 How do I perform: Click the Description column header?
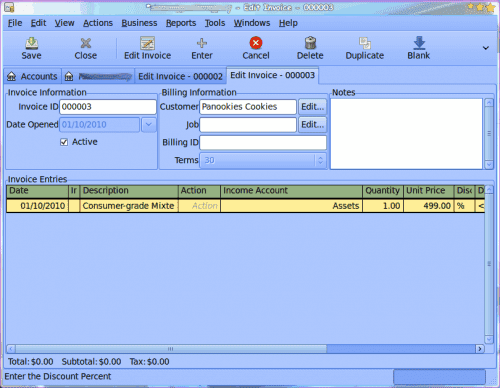[x=129, y=191]
